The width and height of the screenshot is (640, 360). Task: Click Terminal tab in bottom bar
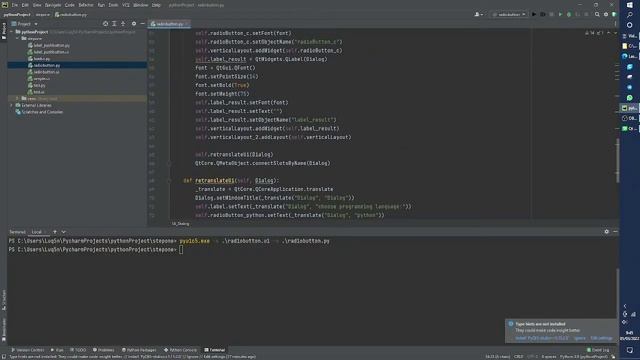215,350
